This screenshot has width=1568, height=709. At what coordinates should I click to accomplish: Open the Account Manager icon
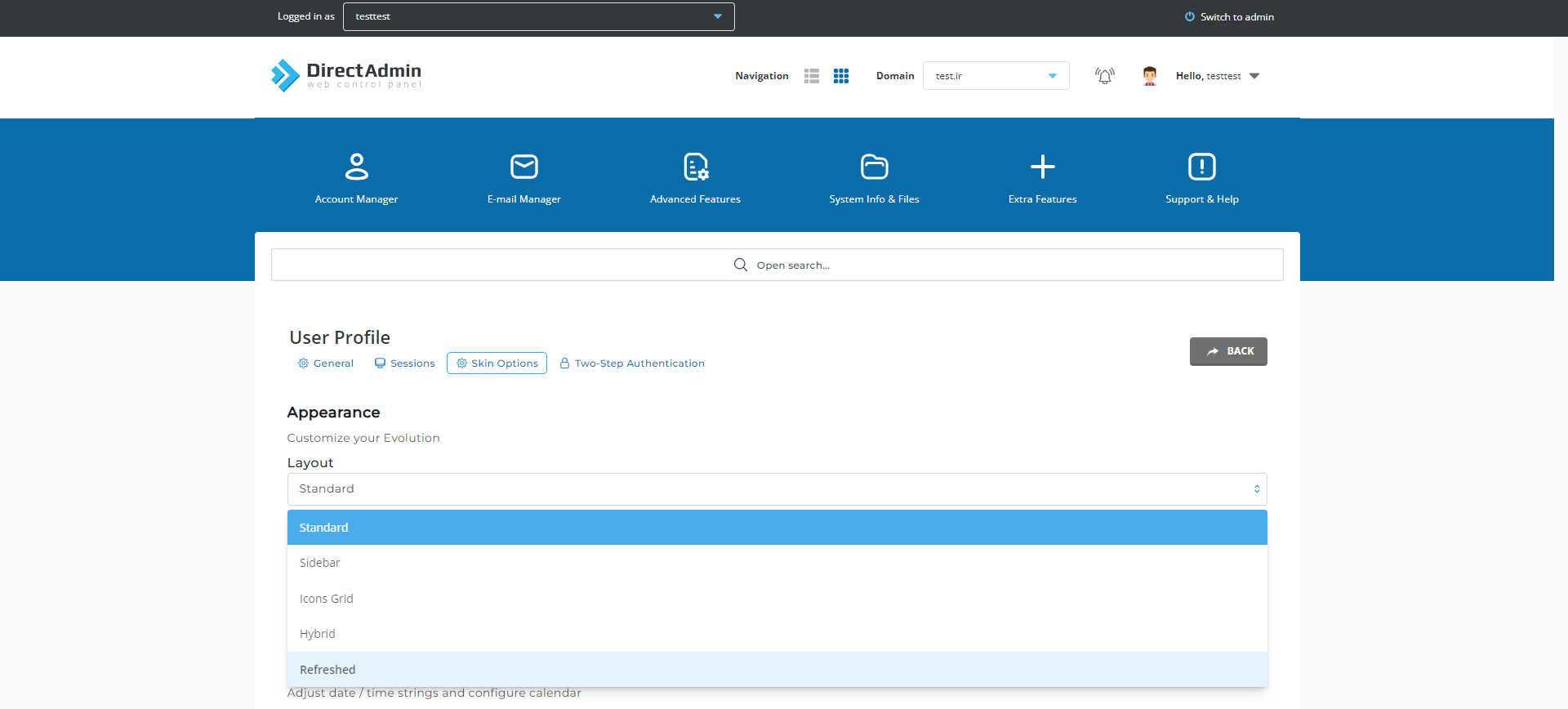[x=356, y=167]
